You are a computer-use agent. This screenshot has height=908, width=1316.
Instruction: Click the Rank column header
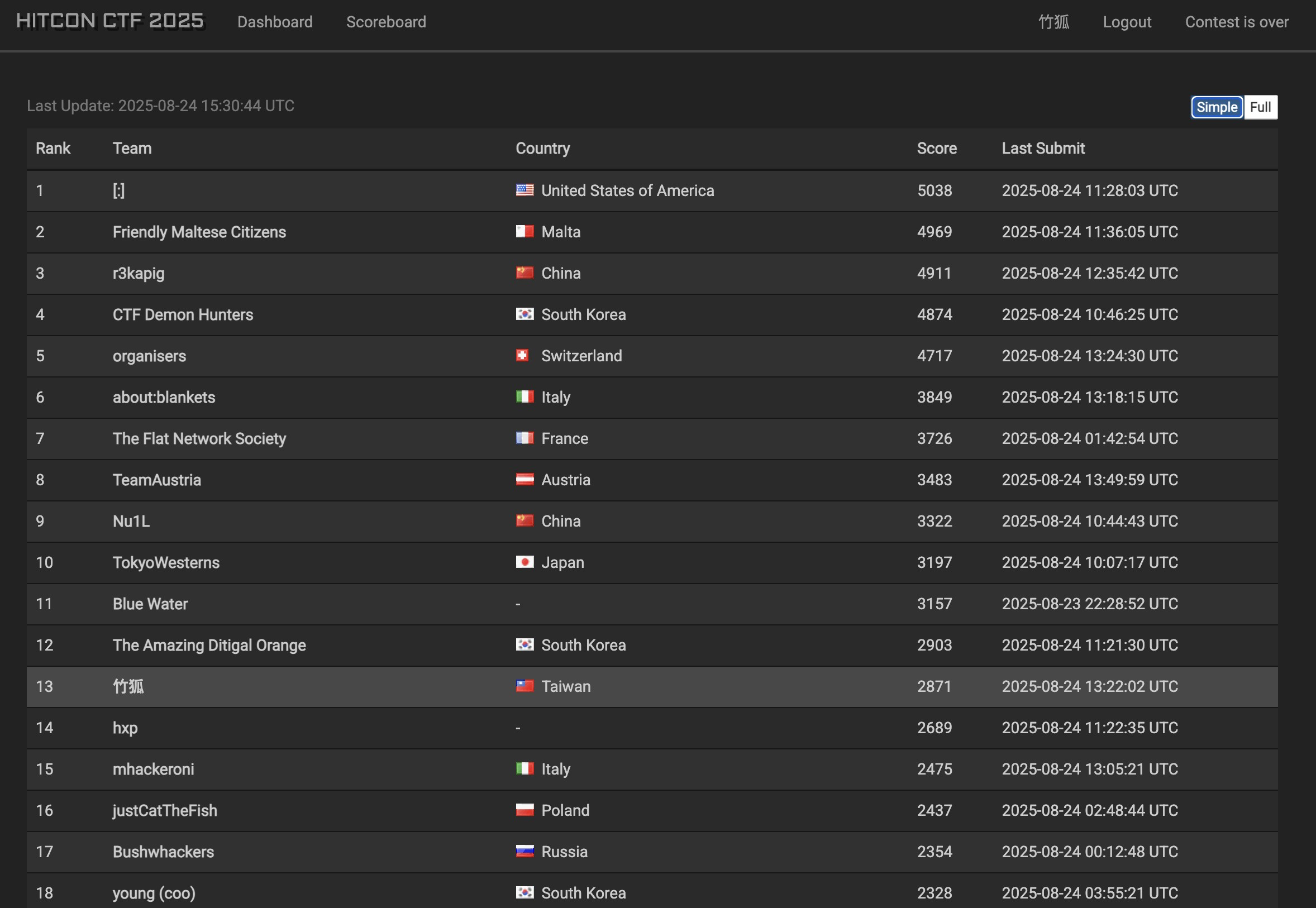click(53, 149)
